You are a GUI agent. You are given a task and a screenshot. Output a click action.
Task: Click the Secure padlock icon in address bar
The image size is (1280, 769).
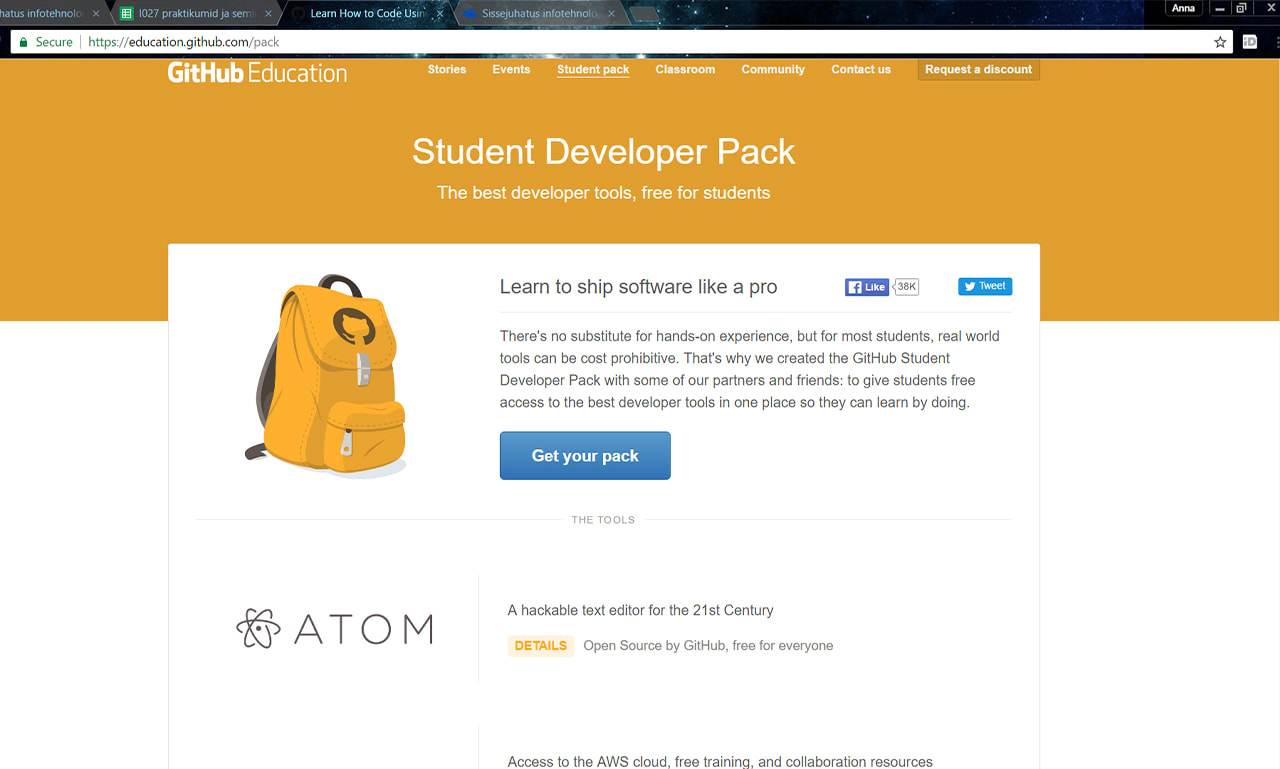click(x=24, y=42)
